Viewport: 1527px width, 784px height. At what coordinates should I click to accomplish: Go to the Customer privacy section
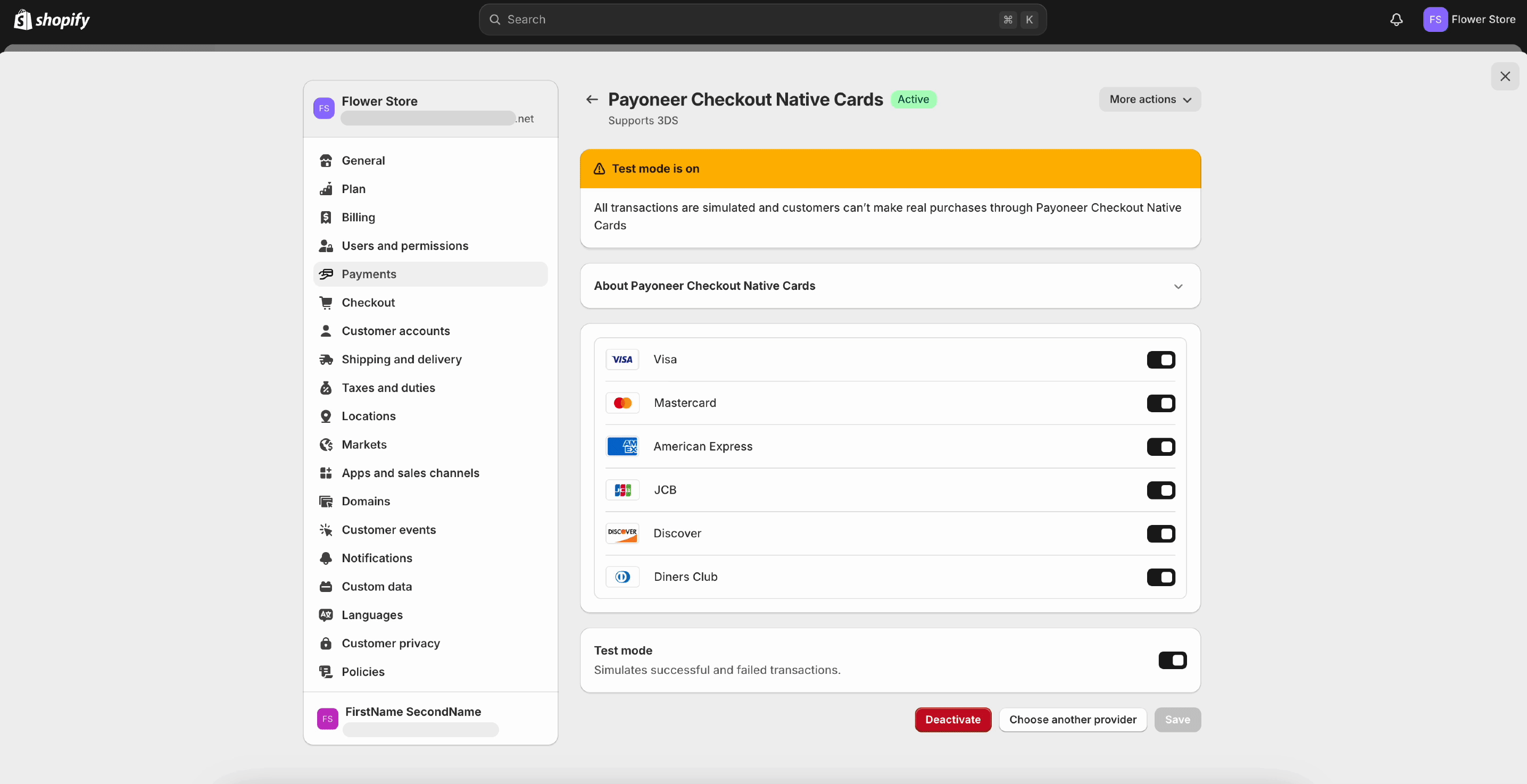point(391,643)
